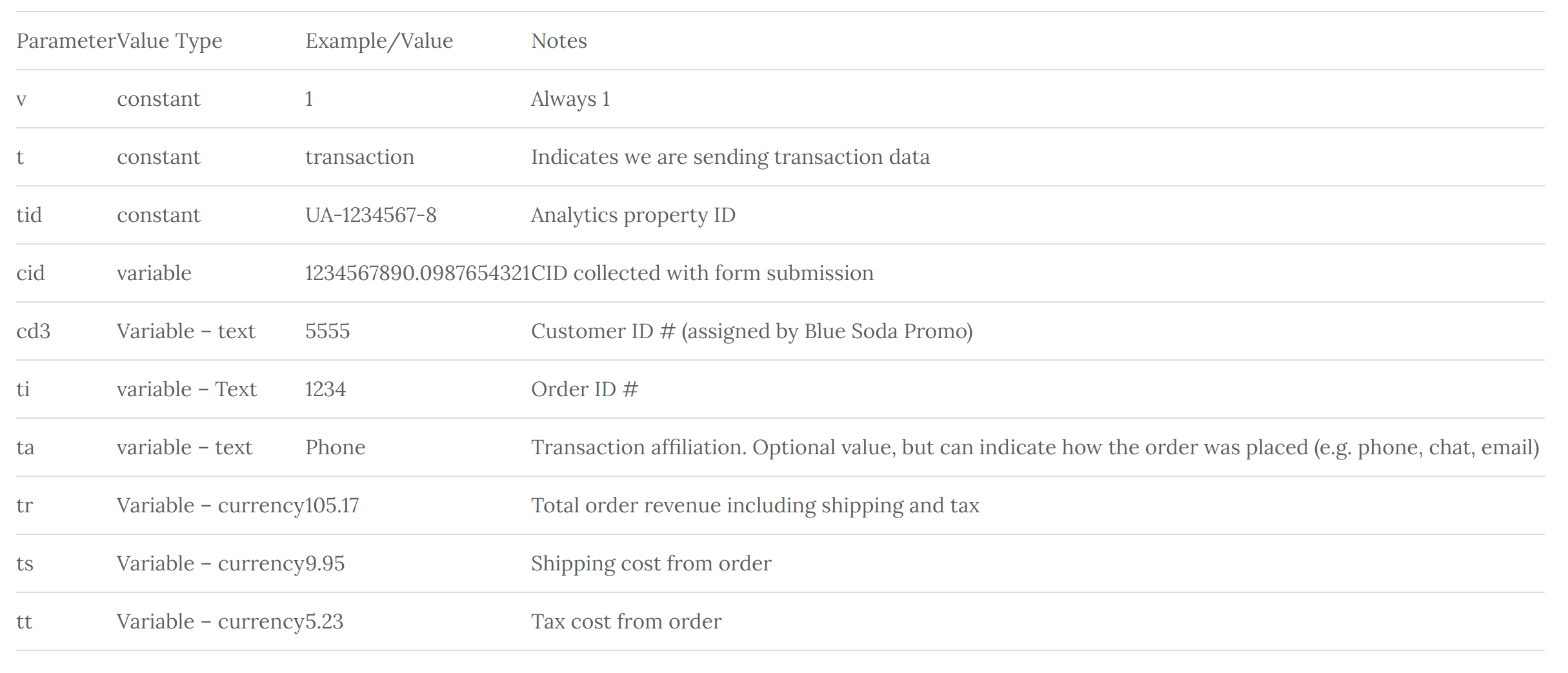This screenshot has height=673, width=1568.
Task: Select the Shipping cost from order note
Action: point(651,564)
